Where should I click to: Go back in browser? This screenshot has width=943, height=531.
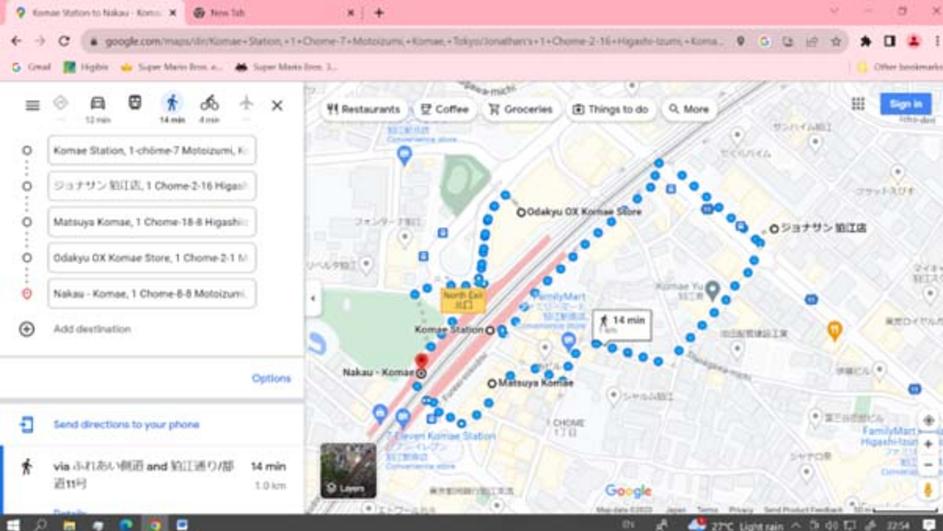click(16, 41)
